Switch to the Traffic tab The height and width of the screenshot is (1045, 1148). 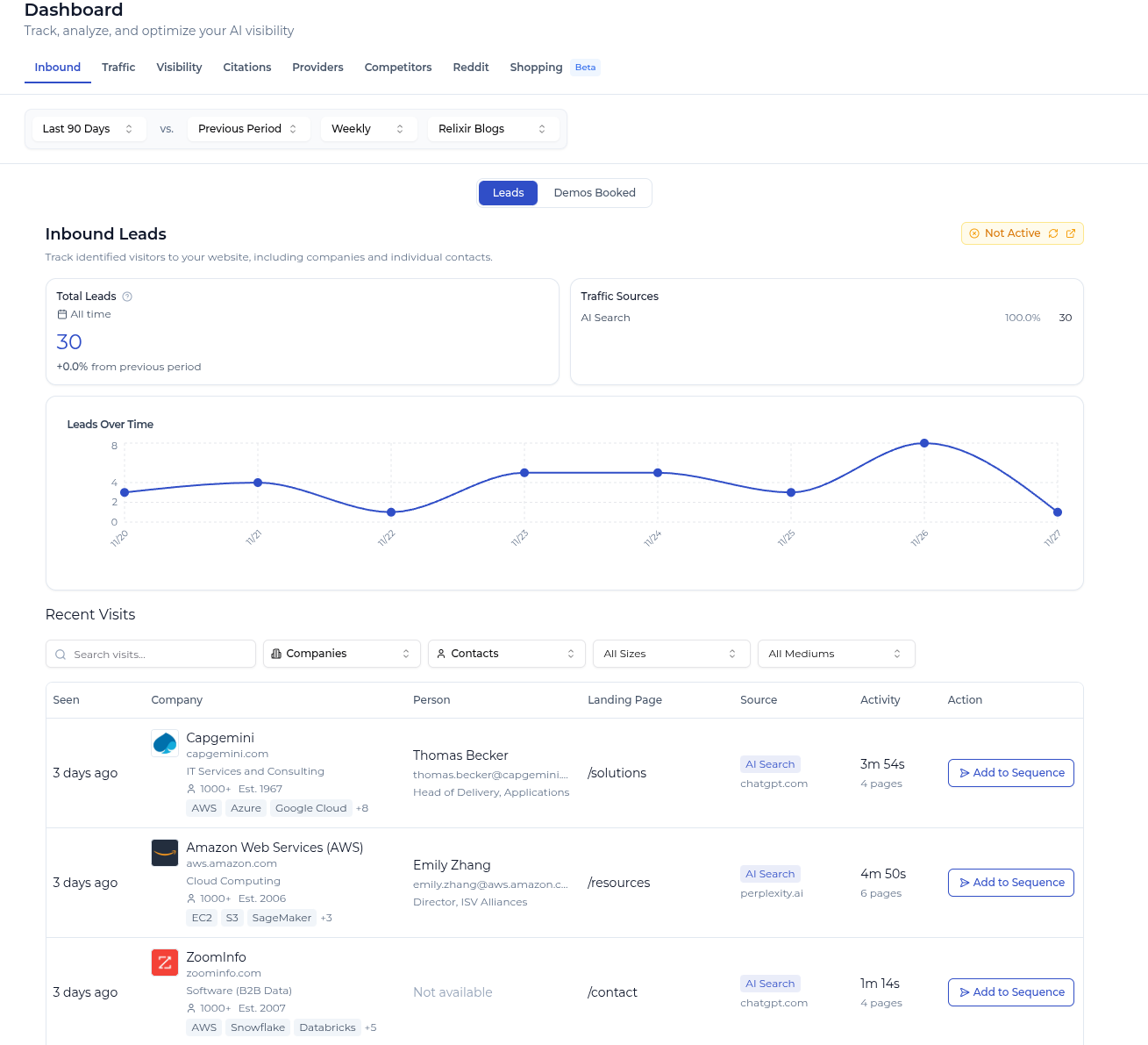pyautogui.click(x=118, y=68)
